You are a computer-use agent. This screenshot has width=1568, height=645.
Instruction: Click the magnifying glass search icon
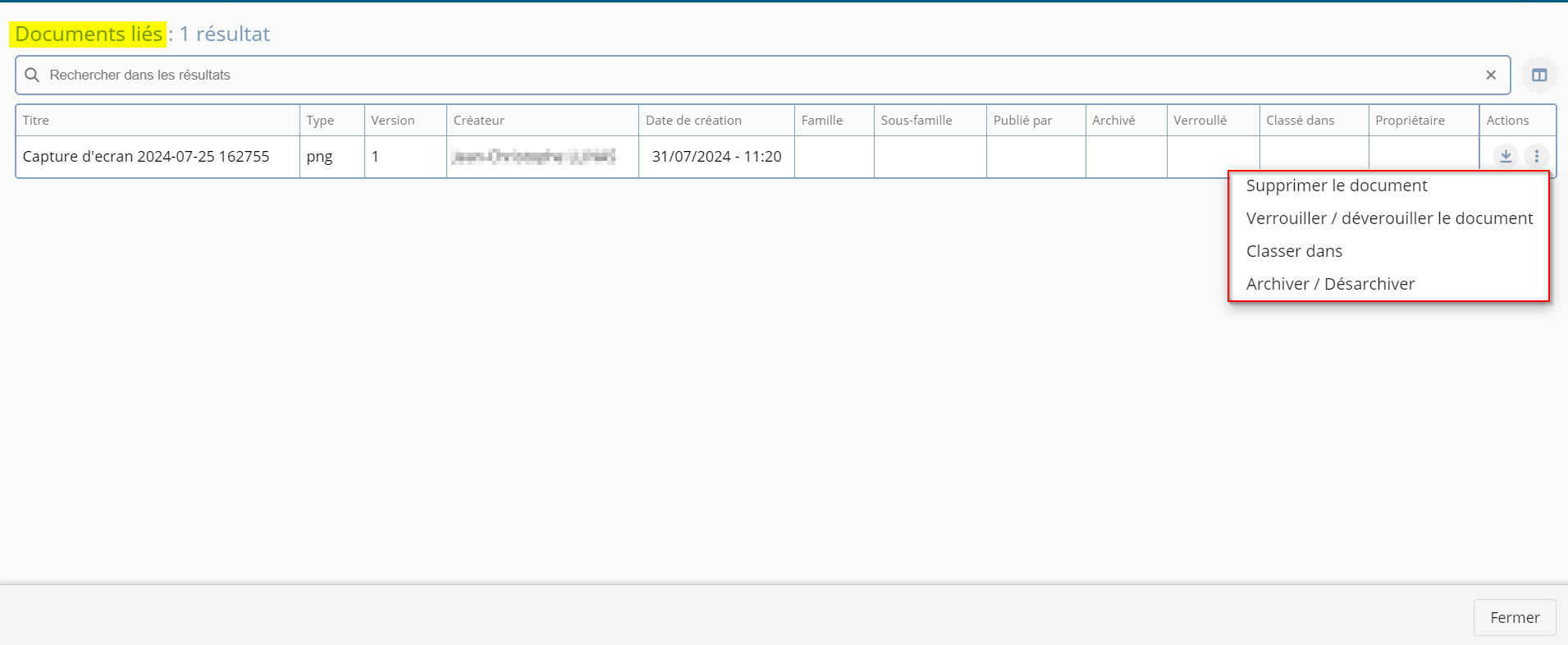pyautogui.click(x=32, y=75)
